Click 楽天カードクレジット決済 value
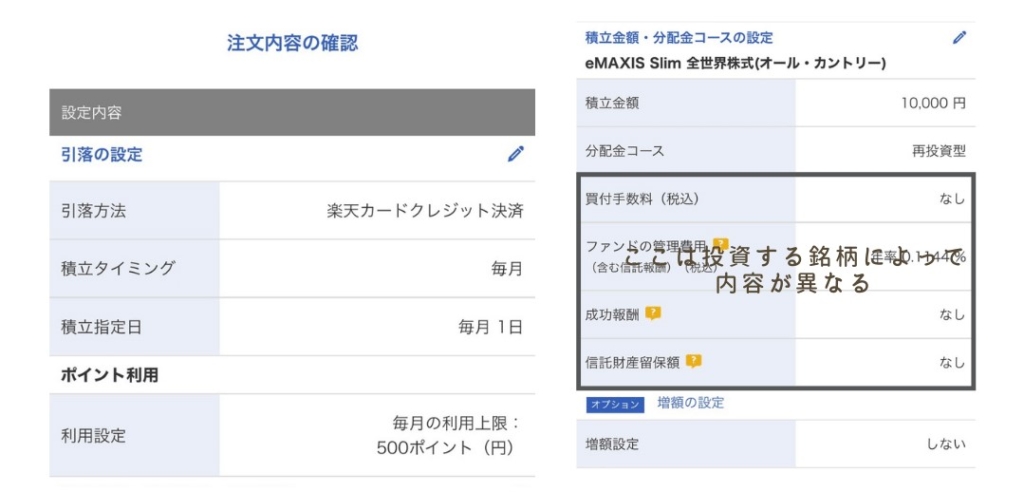 pyautogui.click(x=425, y=212)
